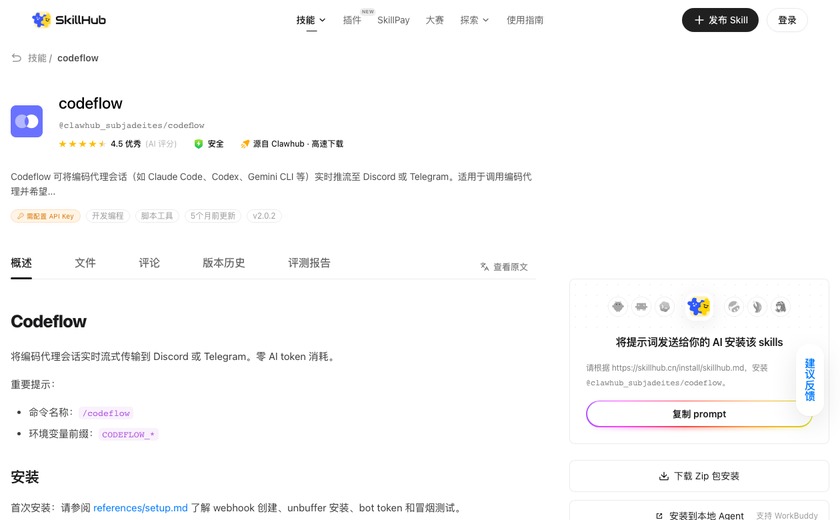Click the 源自 Clawhub · 高速下载 label
The height and width of the screenshot is (520, 840).
[298, 144]
